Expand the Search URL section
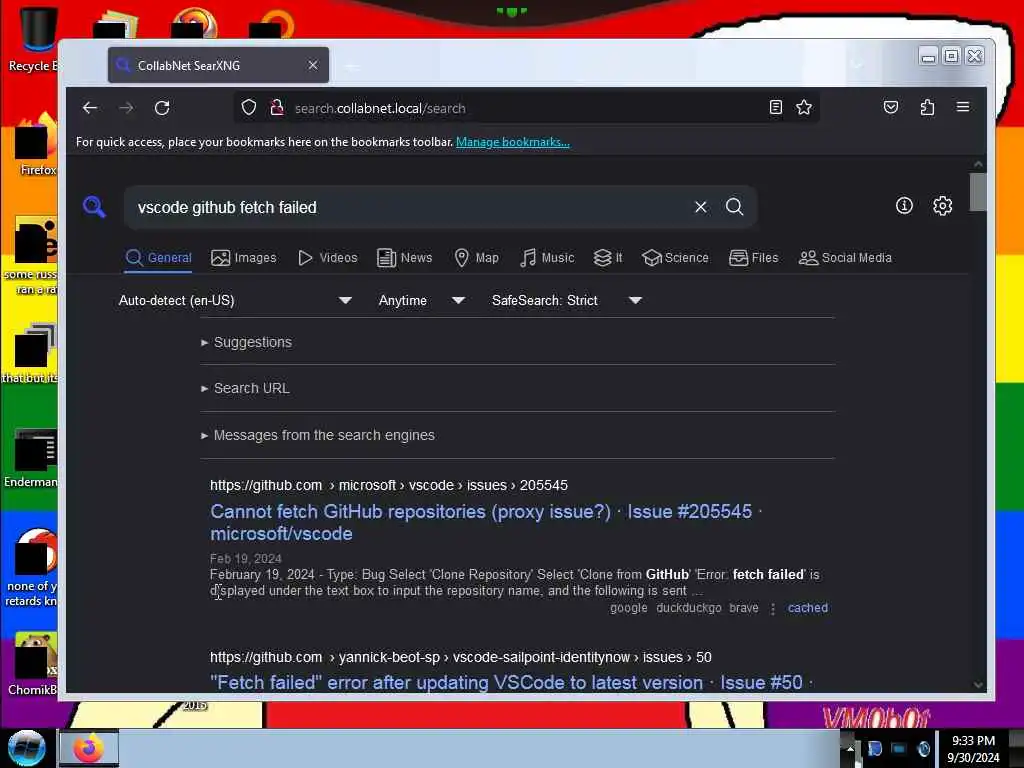1024x768 pixels. point(246,388)
